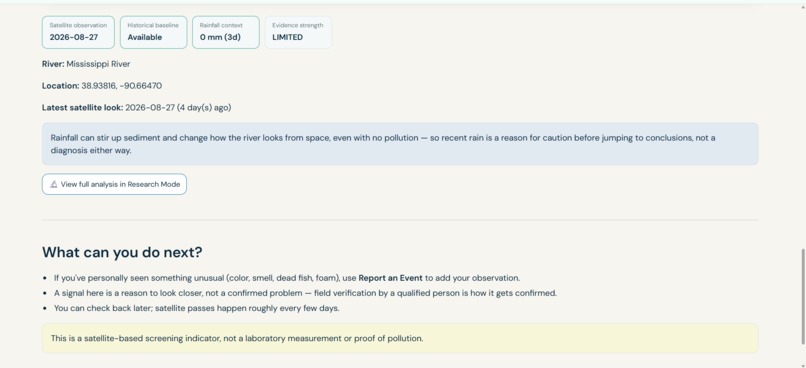
Task: Select the Historical baseline Available card
Action: [x=153, y=32]
